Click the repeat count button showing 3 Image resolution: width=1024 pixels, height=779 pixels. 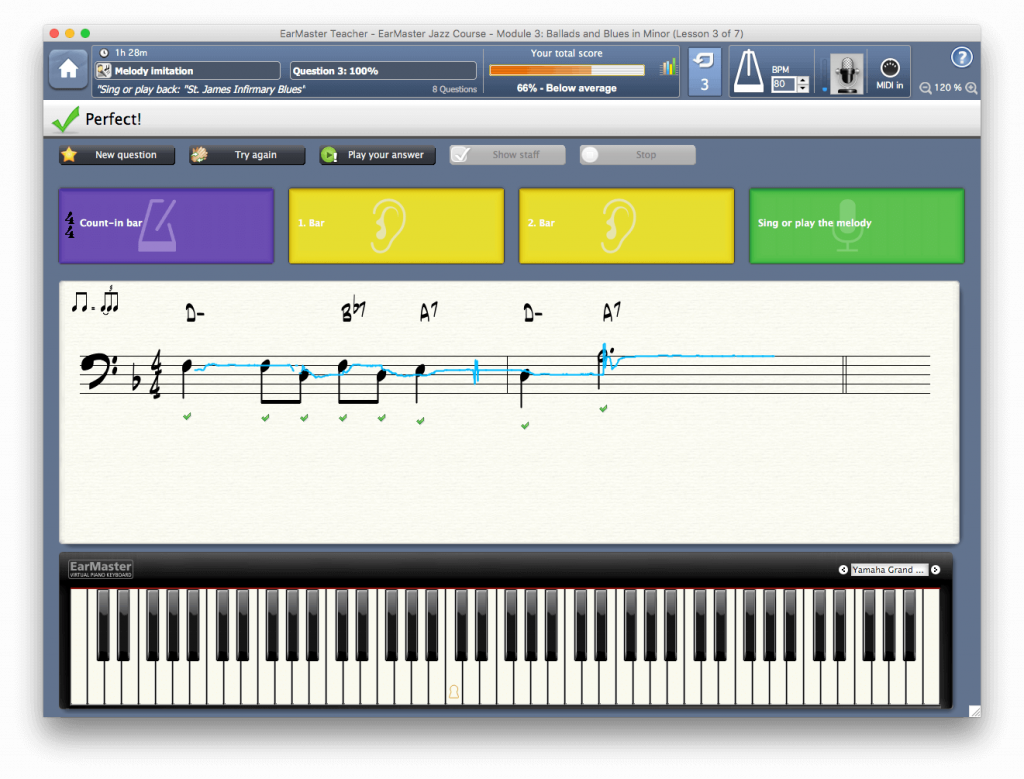click(x=704, y=72)
